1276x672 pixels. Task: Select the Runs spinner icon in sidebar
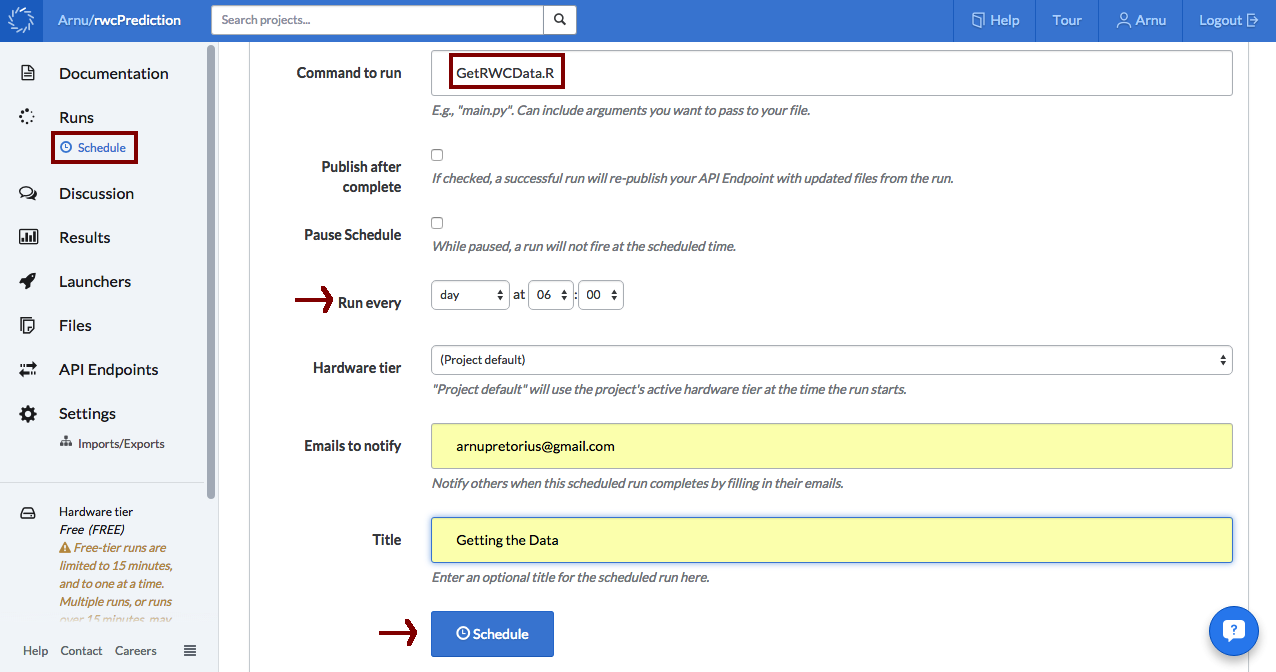[27, 116]
